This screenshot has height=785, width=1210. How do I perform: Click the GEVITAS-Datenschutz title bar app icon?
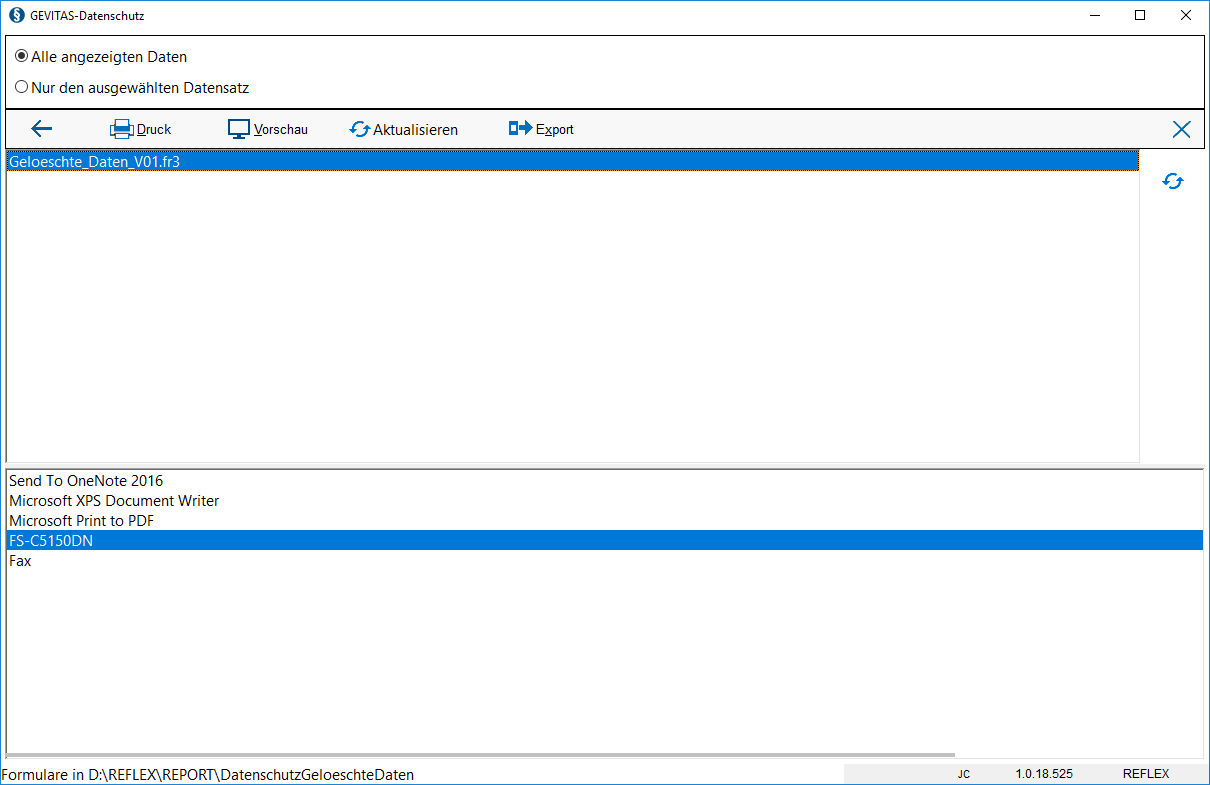[x=15, y=15]
